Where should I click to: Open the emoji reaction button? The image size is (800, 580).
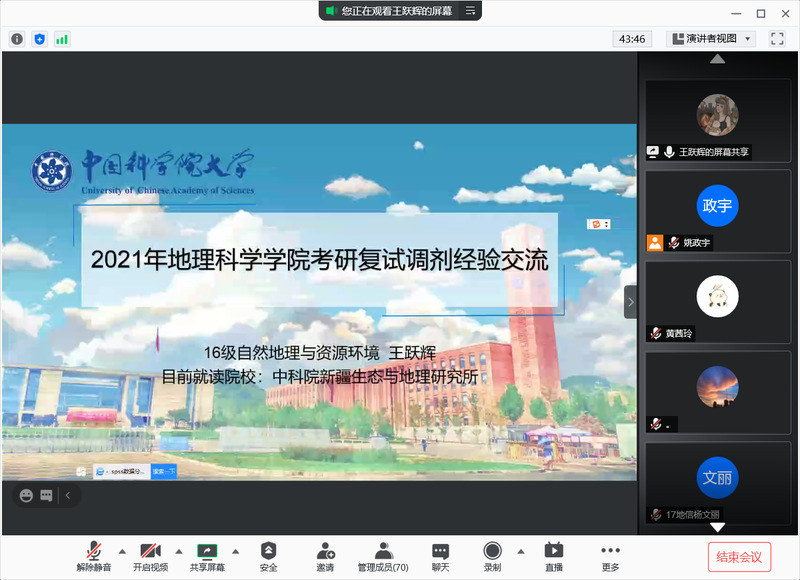point(26,495)
